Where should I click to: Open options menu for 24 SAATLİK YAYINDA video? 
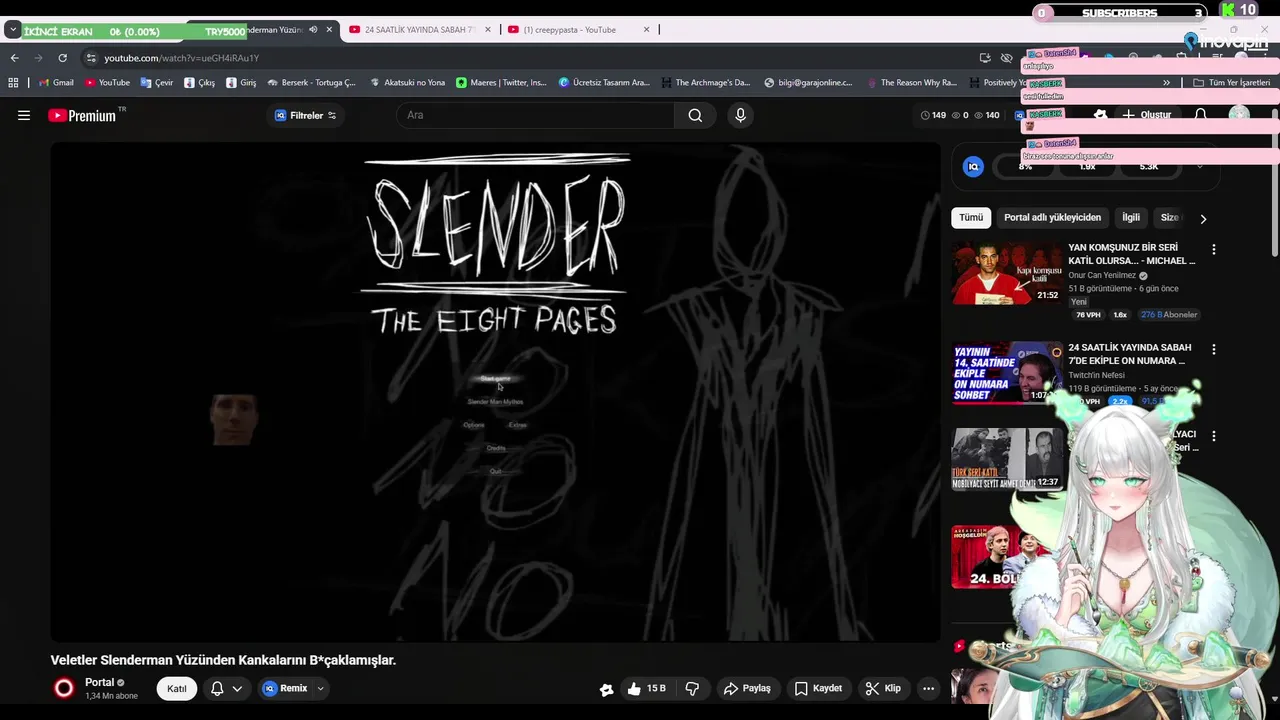[1213, 349]
